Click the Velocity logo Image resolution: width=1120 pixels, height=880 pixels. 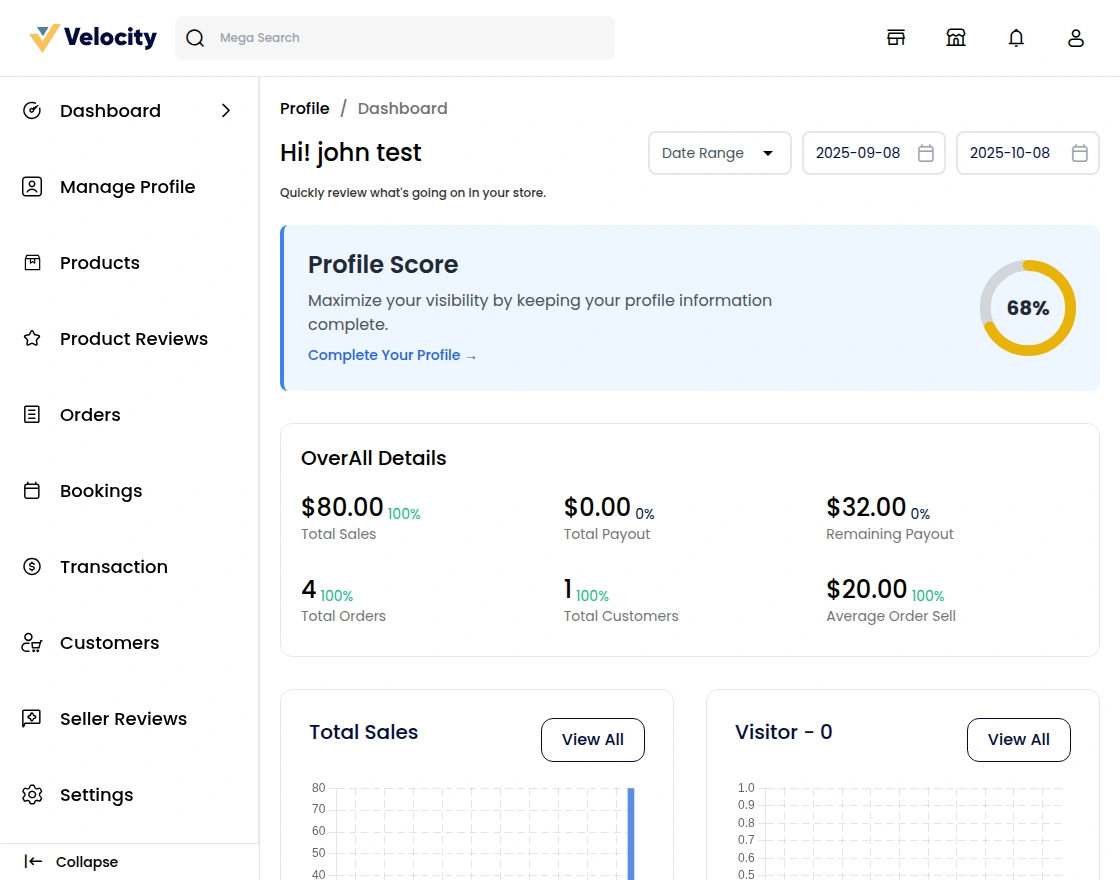pyautogui.click(x=91, y=37)
